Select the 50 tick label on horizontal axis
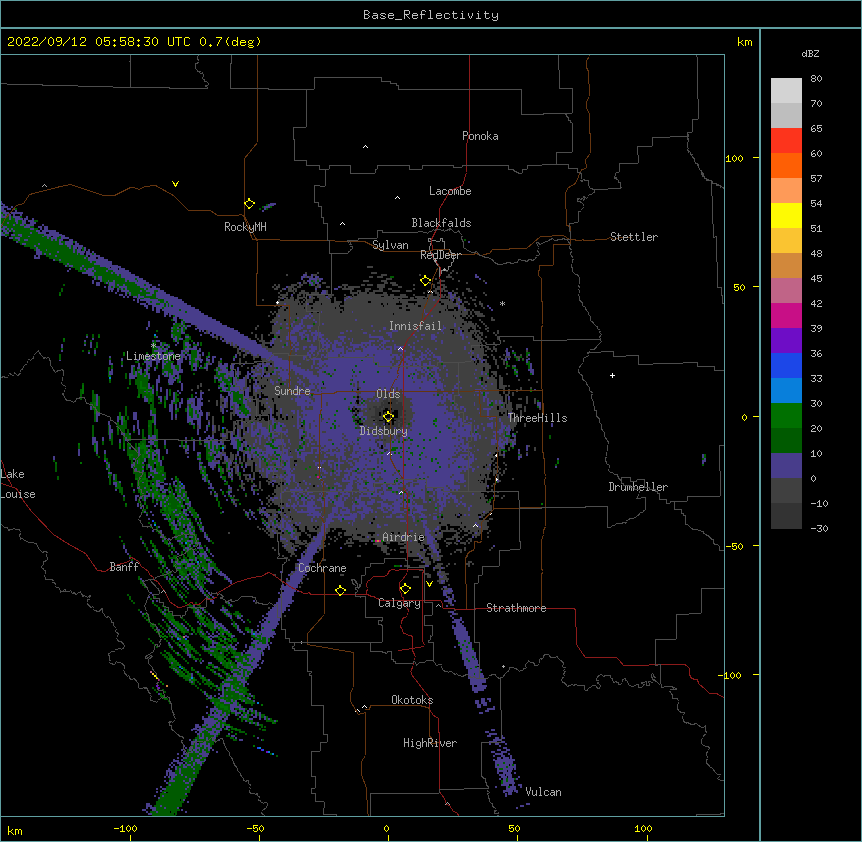 coord(514,828)
